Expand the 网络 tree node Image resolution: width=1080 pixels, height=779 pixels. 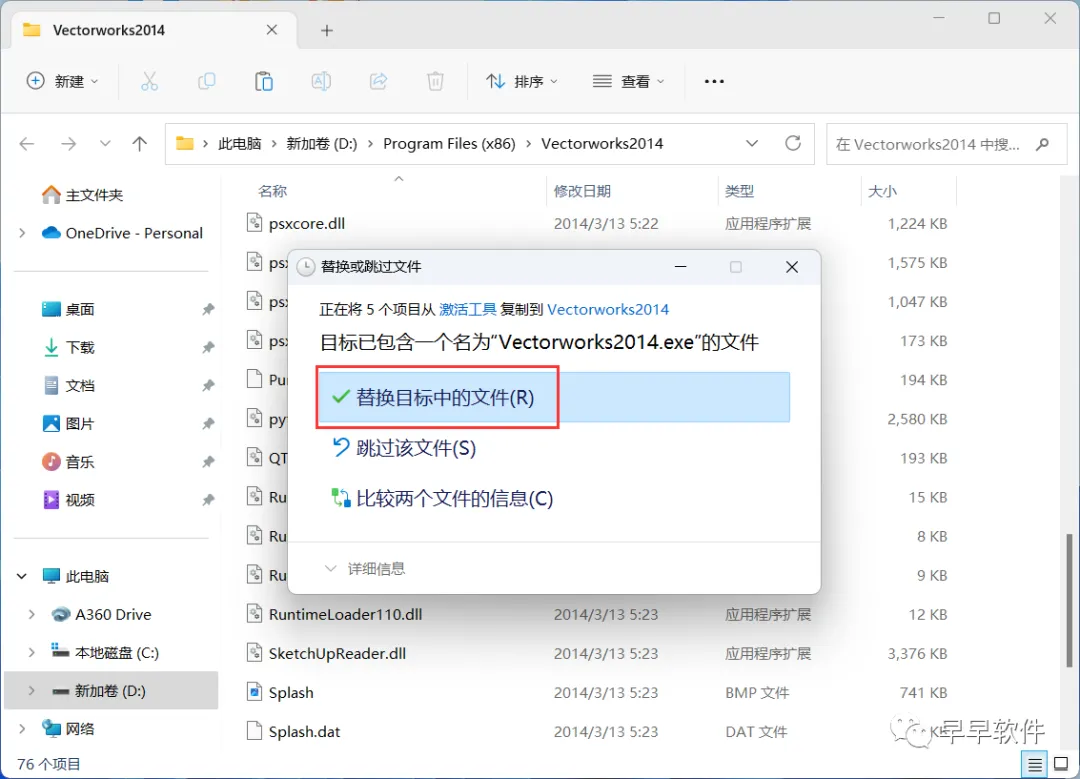(22, 729)
